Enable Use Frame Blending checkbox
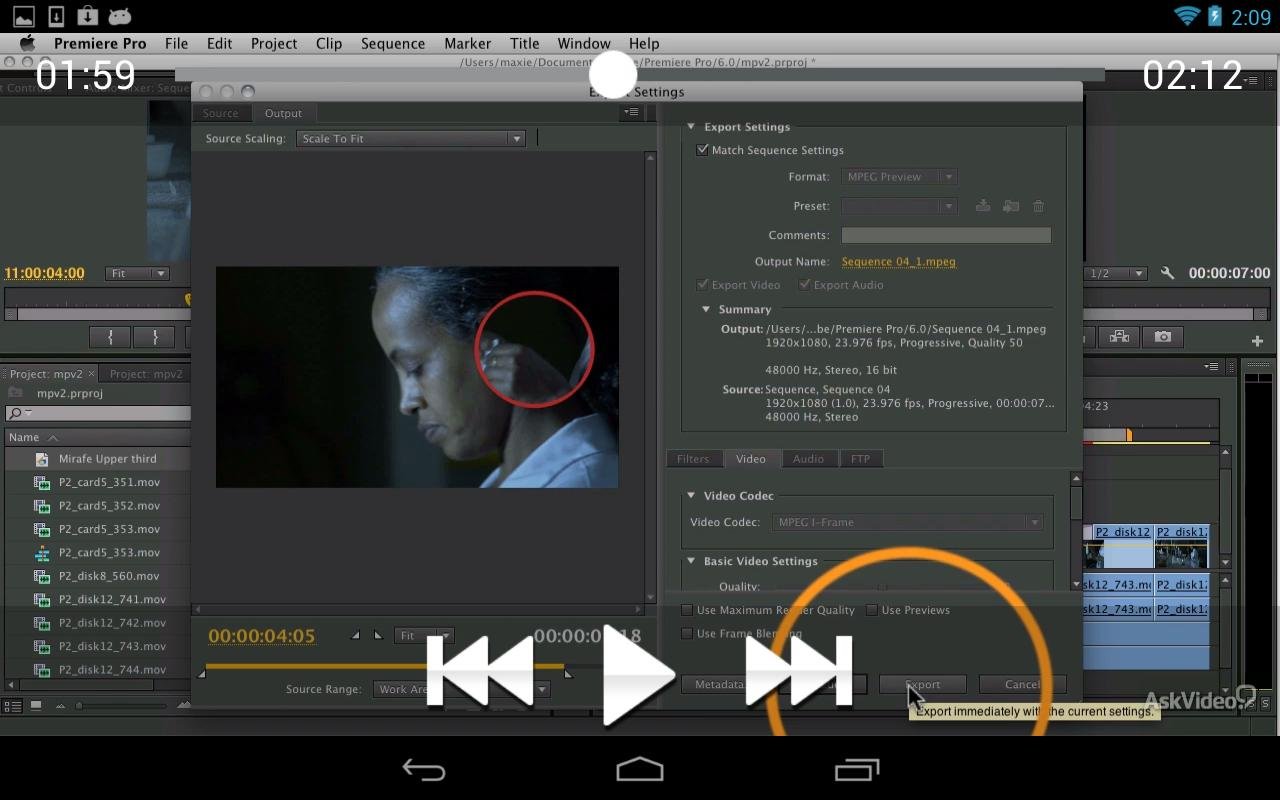 (x=687, y=634)
